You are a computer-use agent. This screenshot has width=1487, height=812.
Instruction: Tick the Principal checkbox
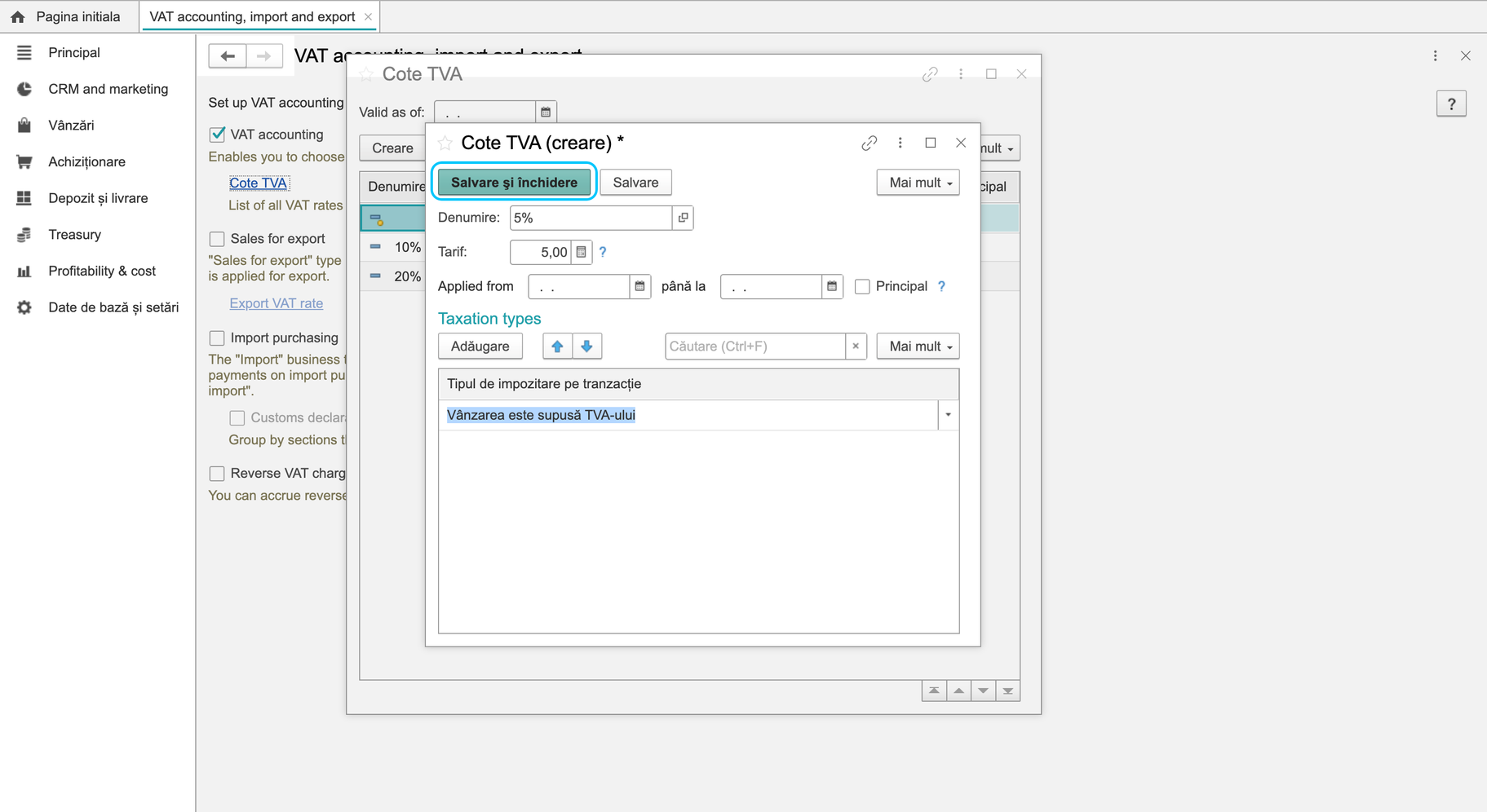pyautogui.click(x=862, y=287)
